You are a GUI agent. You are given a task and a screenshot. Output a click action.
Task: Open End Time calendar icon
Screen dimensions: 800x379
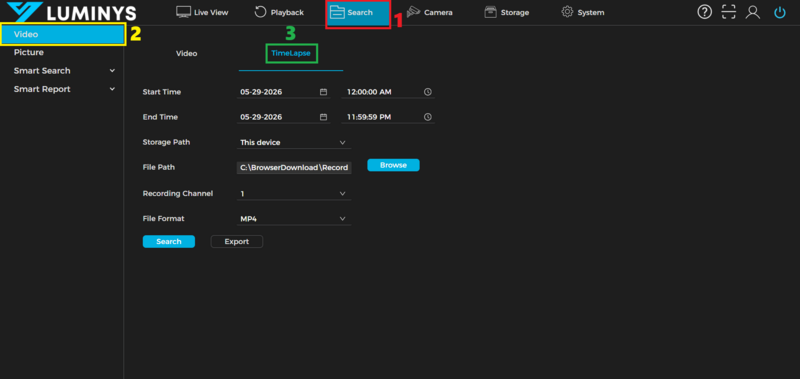(323, 117)
